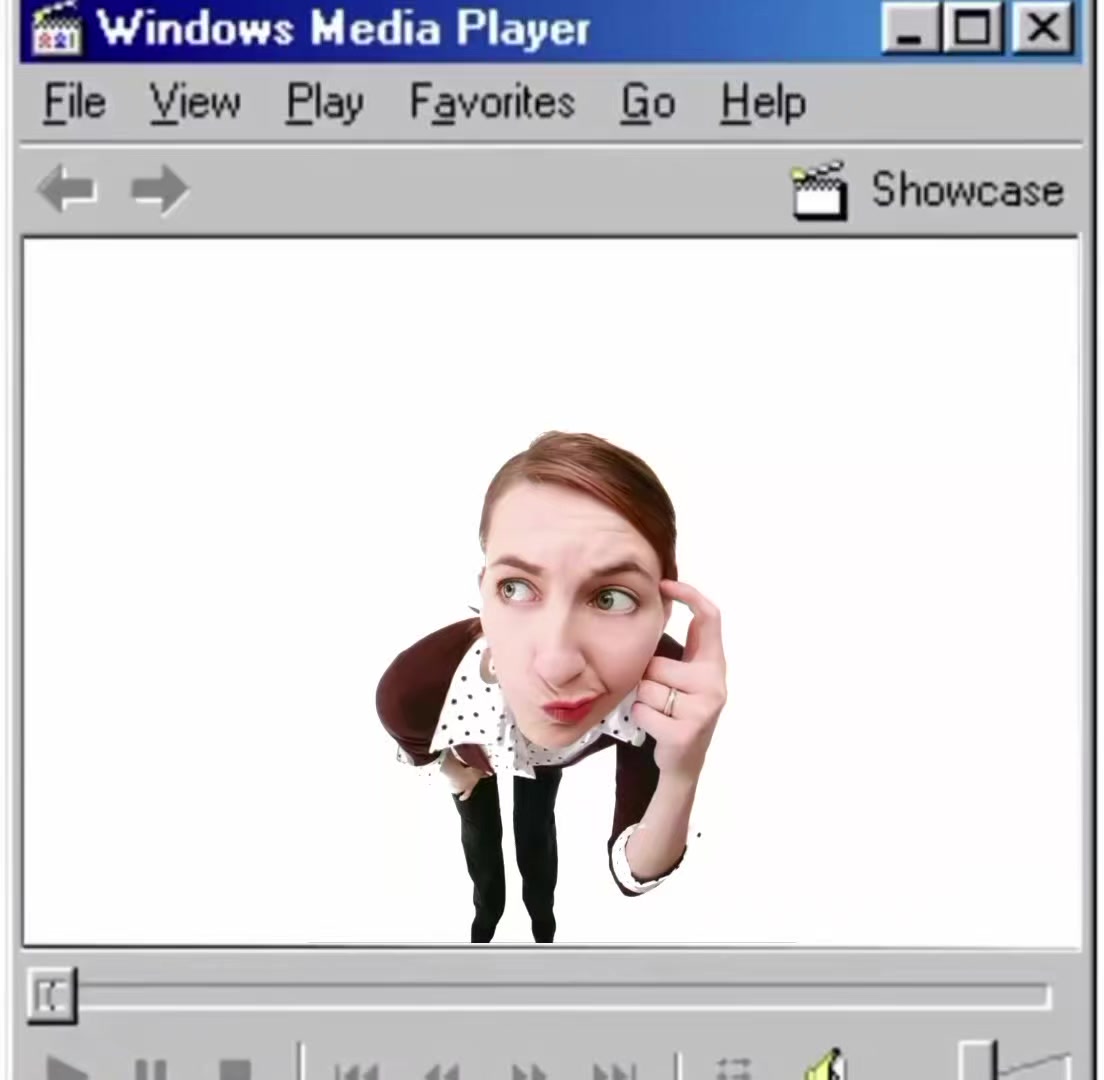Mute audio with the speaker icon

(825, 1065)
